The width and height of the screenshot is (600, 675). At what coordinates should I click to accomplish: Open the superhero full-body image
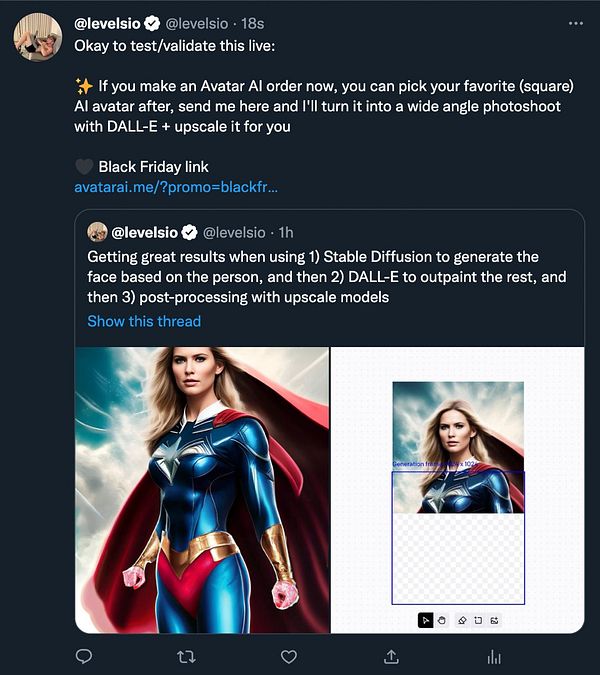[x=202, y=489]
